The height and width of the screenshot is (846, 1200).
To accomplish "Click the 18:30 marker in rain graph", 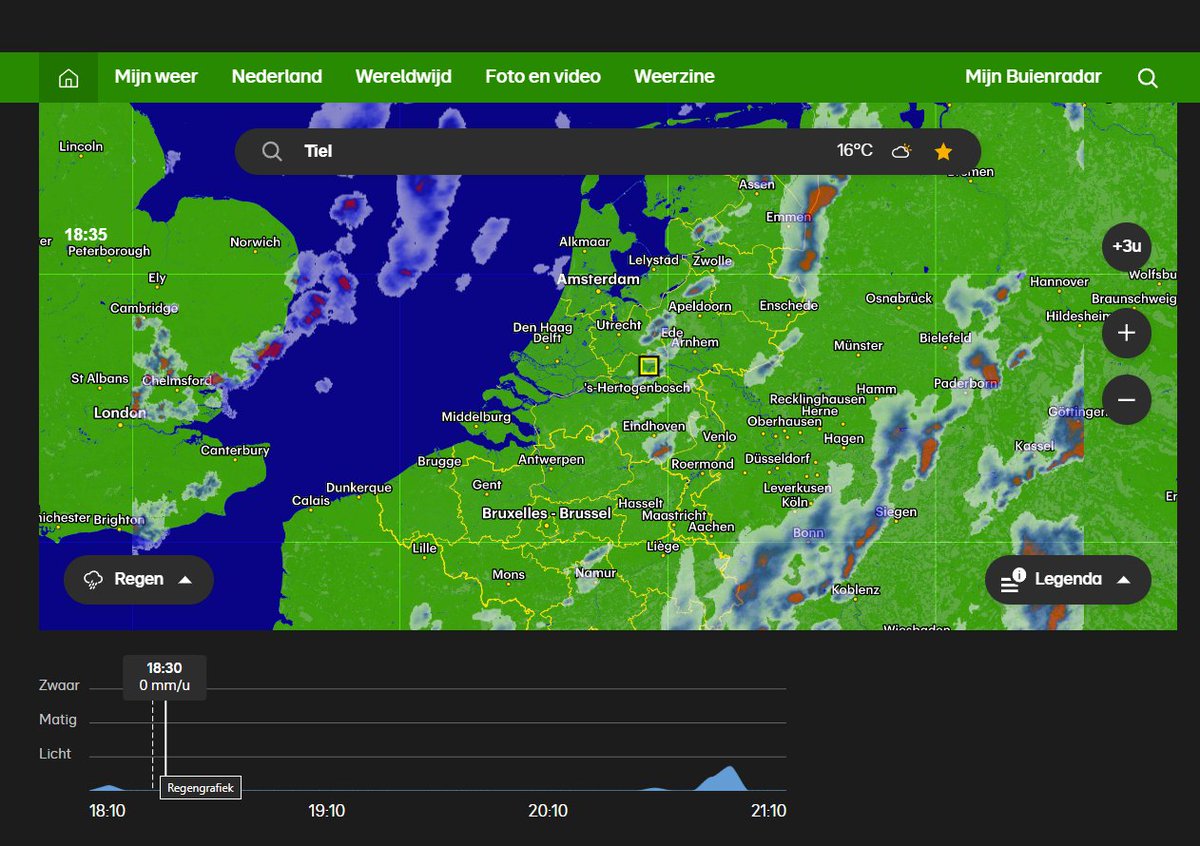I will click(x=165, y=677).
